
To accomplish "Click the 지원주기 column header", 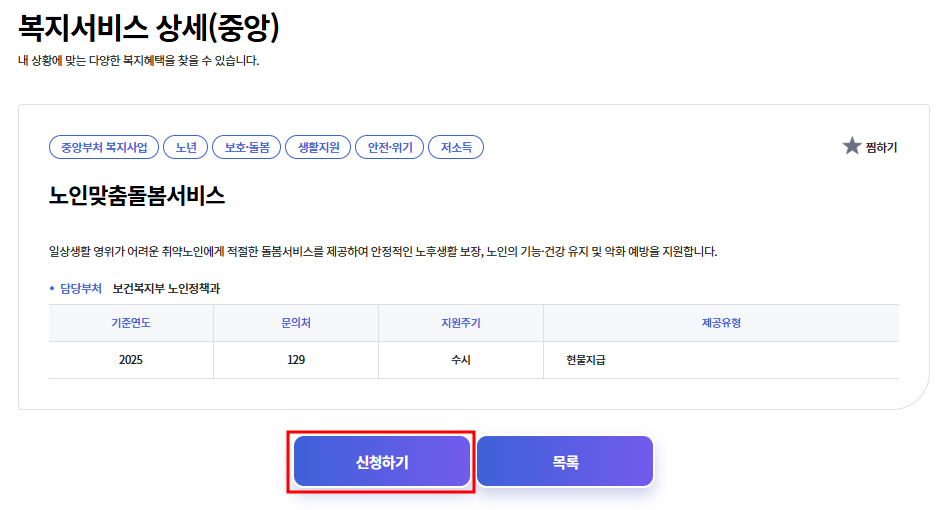I will click(x=461, y=323).
